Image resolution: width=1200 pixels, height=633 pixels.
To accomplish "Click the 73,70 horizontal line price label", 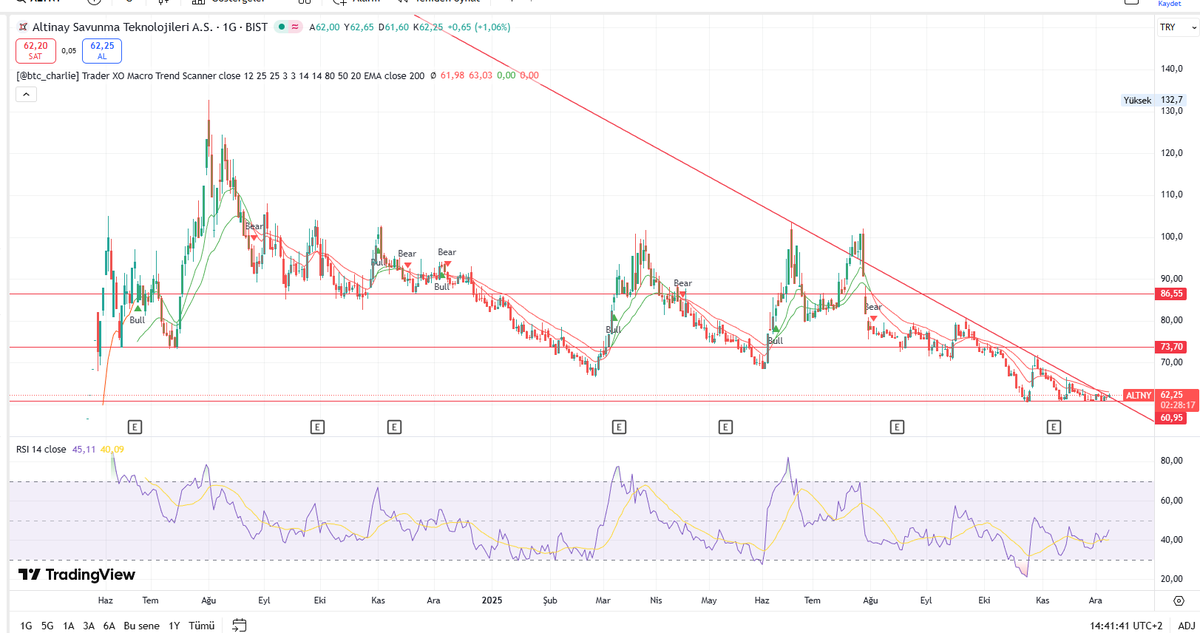I will click(x=1171, y=346).
